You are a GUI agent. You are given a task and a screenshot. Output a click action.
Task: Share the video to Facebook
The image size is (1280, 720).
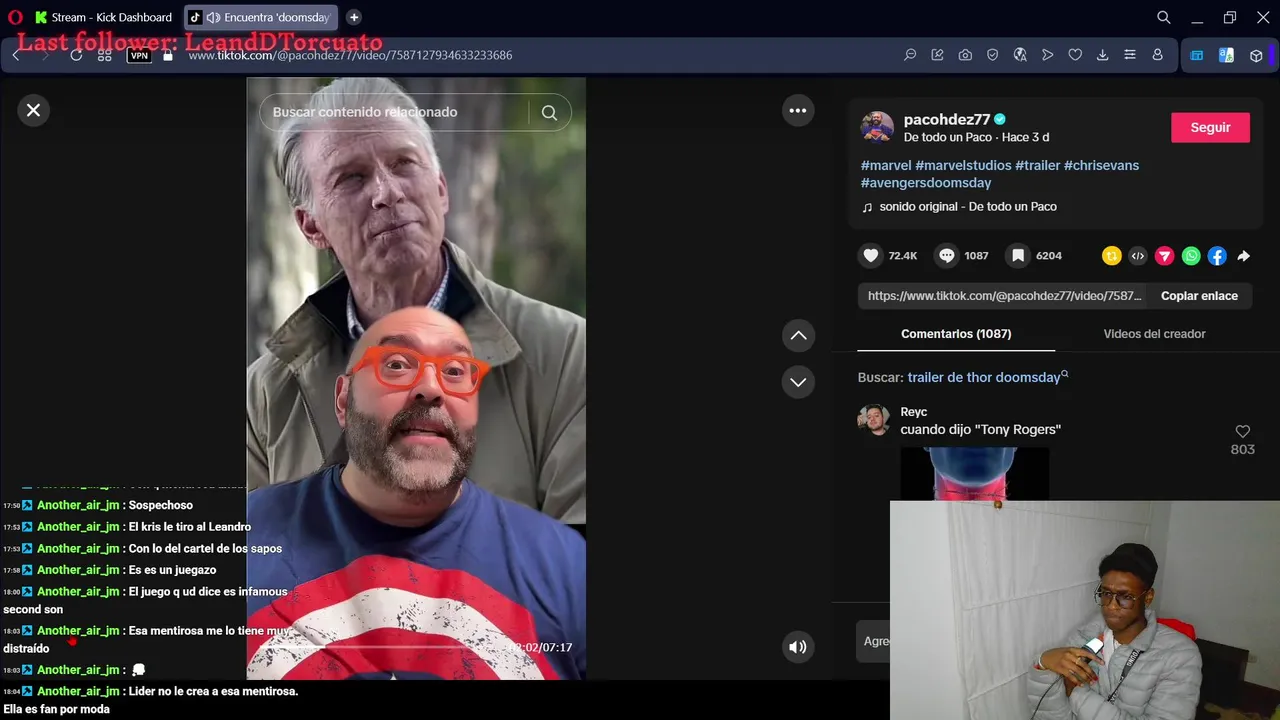tap(1217, 256)
